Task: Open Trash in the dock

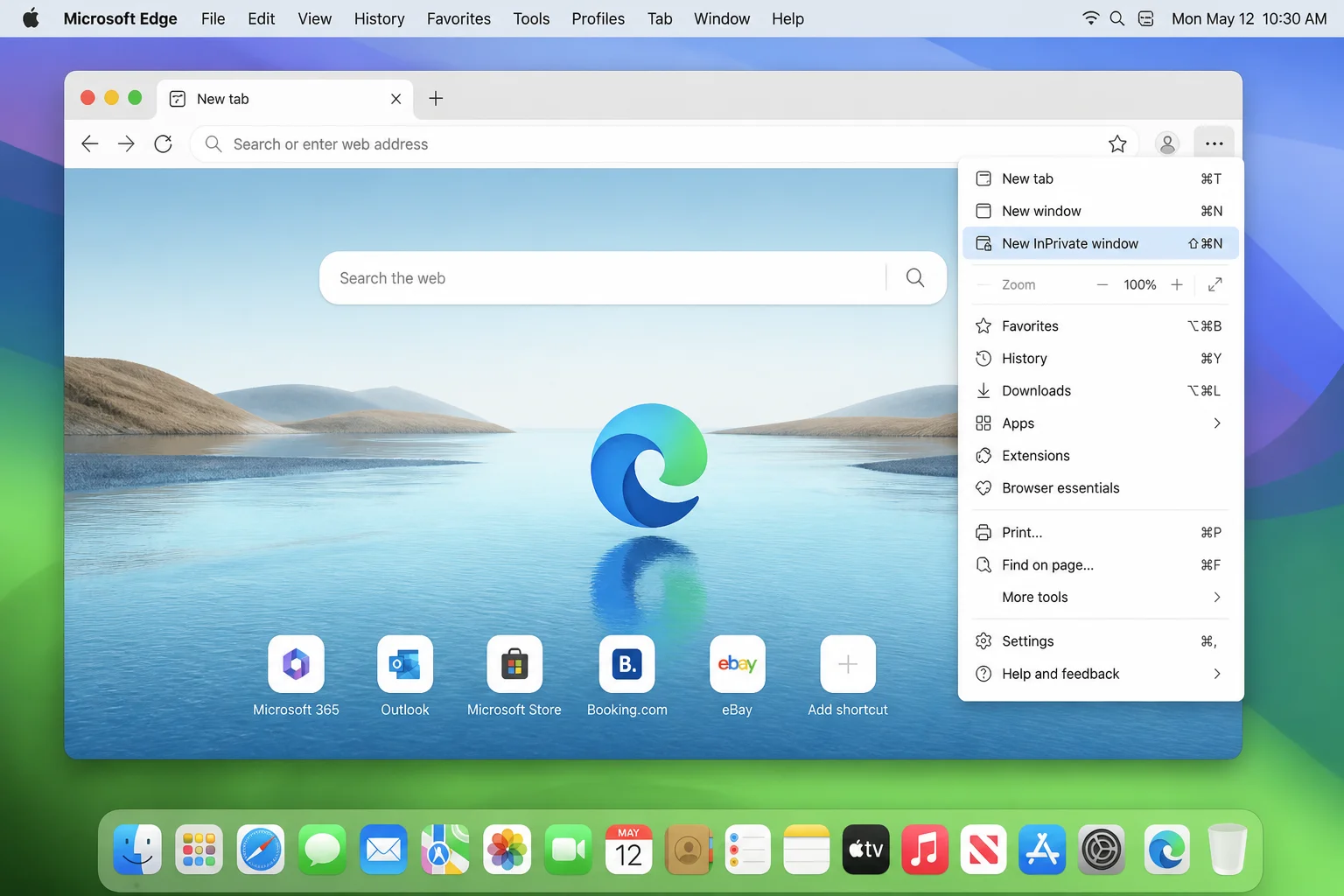Action: tap(1227, 850)
